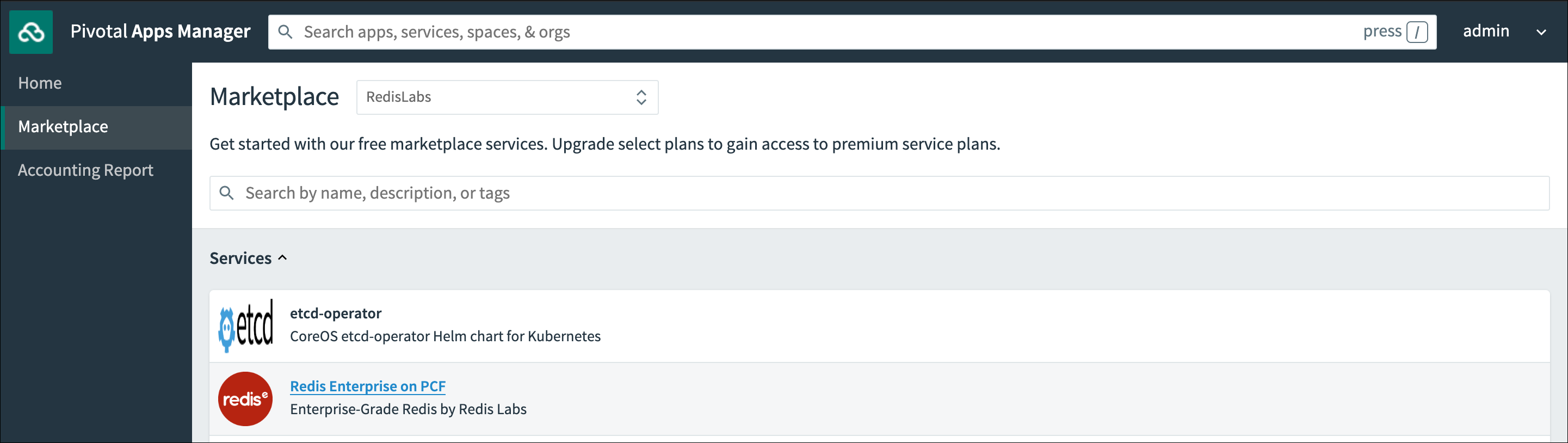The width and height of the screenshot is (1568, 443).
Task: Click the Pivotal Apps Manager title
Action: 160,32
